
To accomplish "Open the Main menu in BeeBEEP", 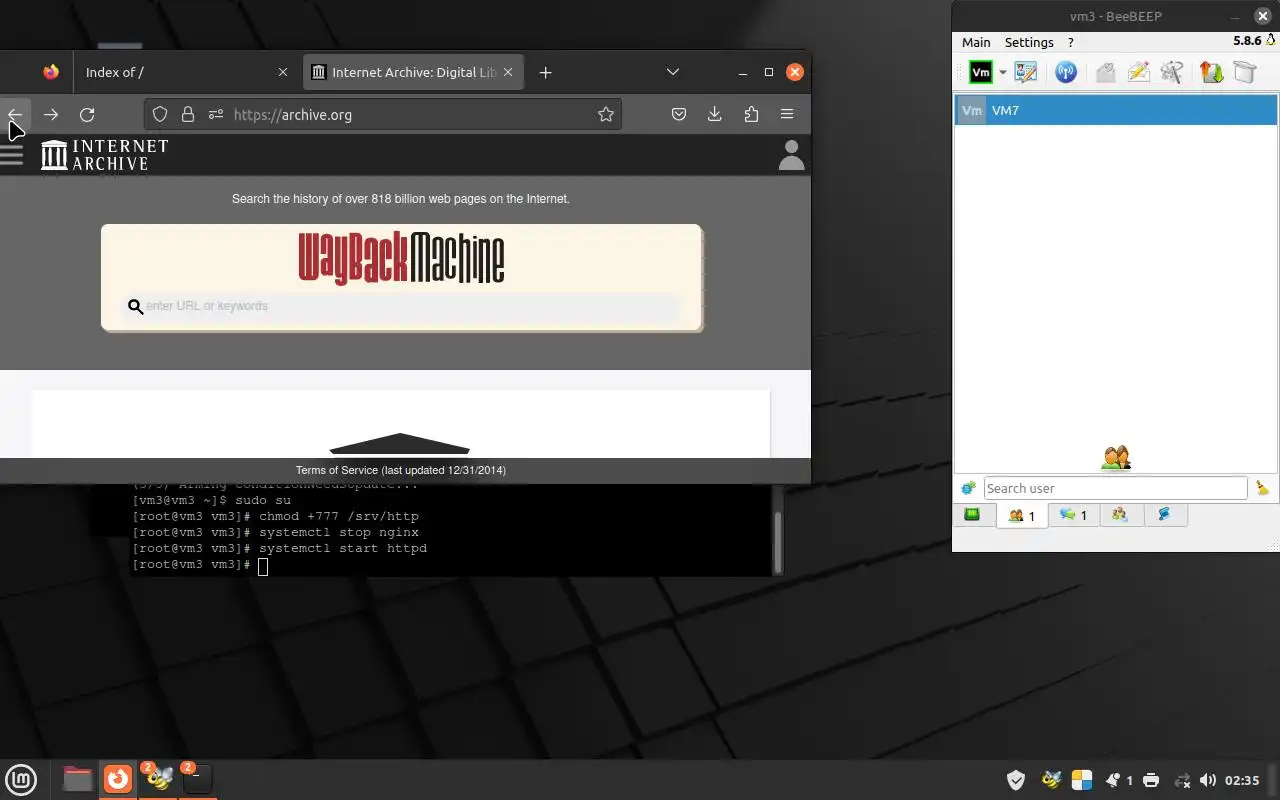I will click(x=976, y=42).
